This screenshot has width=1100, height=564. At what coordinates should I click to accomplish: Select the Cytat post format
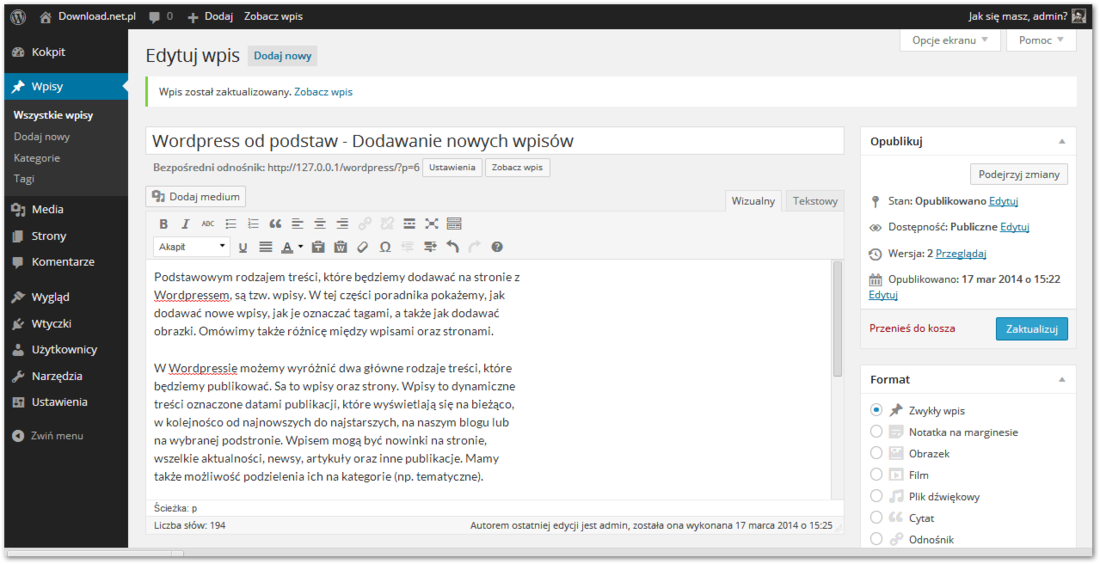pos(876,518)
